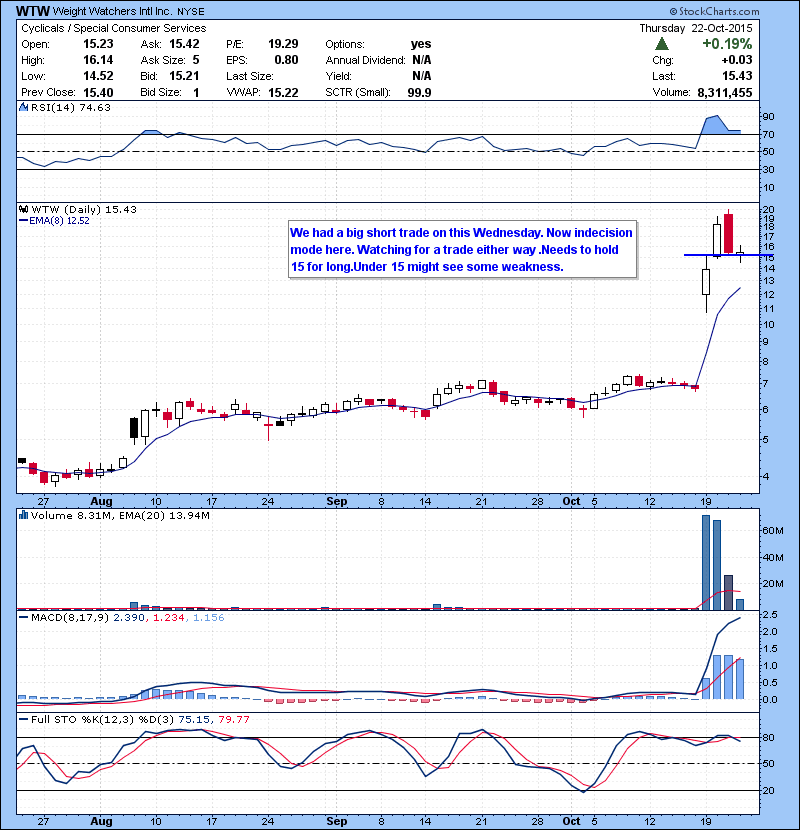Click the Oct label on the price chart axis
This screenshot has height=830, width=800.
coord(571,501)
